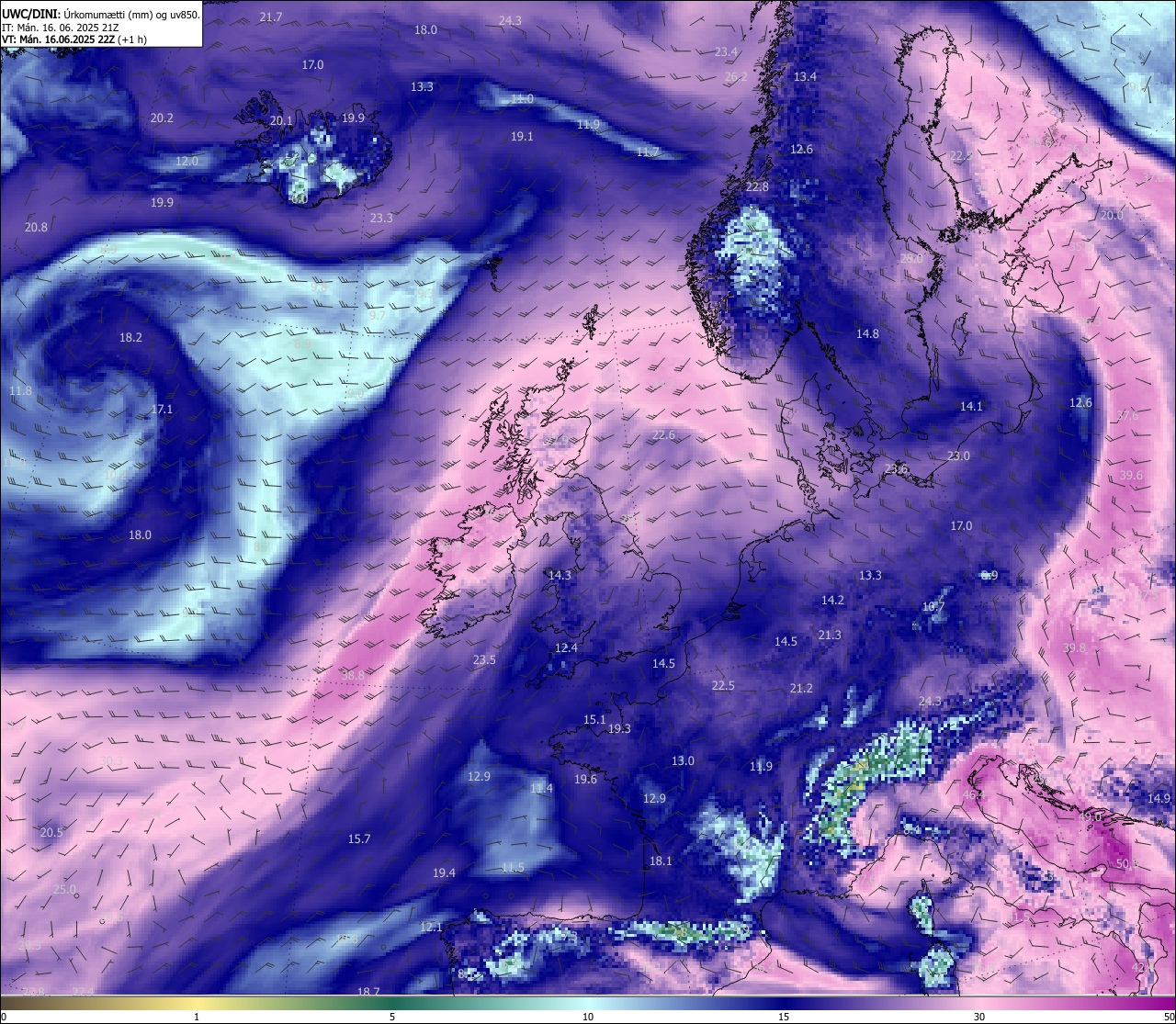Click the map value 21.7
This screenshot has width=1176, height=1024.
[271, 17]
